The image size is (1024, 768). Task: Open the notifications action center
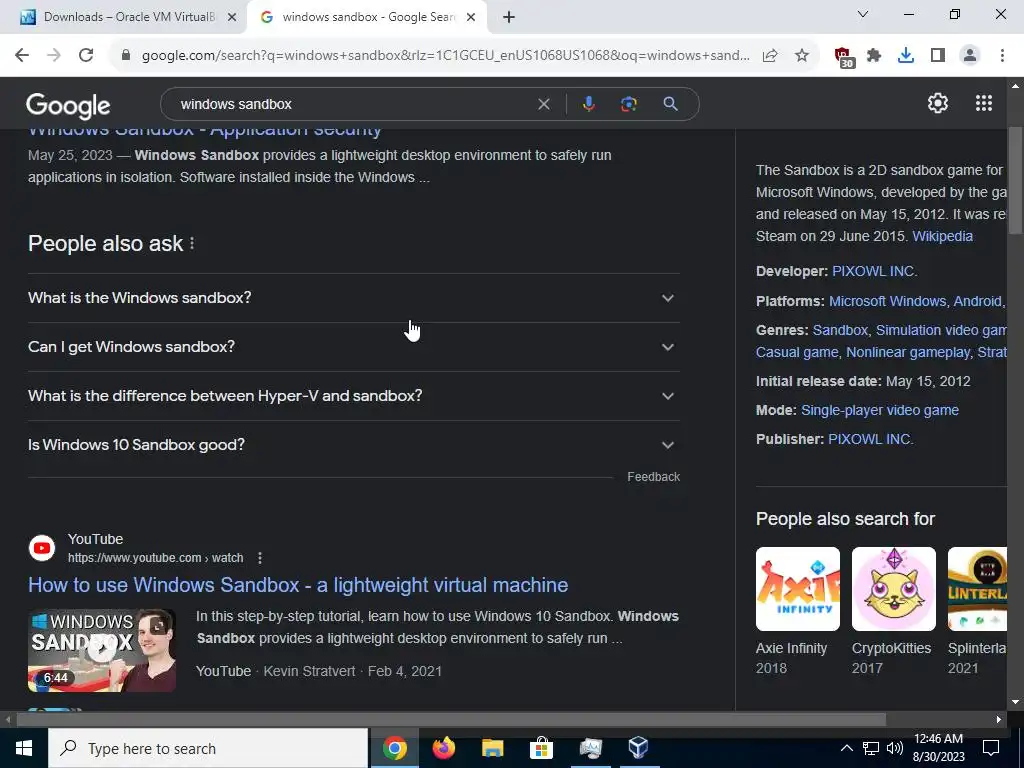coord(991,748)
